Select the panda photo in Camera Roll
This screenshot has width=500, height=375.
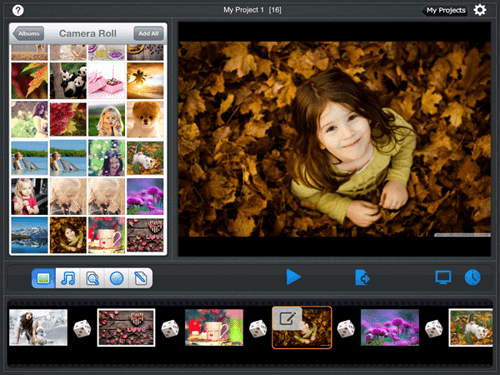68,81
